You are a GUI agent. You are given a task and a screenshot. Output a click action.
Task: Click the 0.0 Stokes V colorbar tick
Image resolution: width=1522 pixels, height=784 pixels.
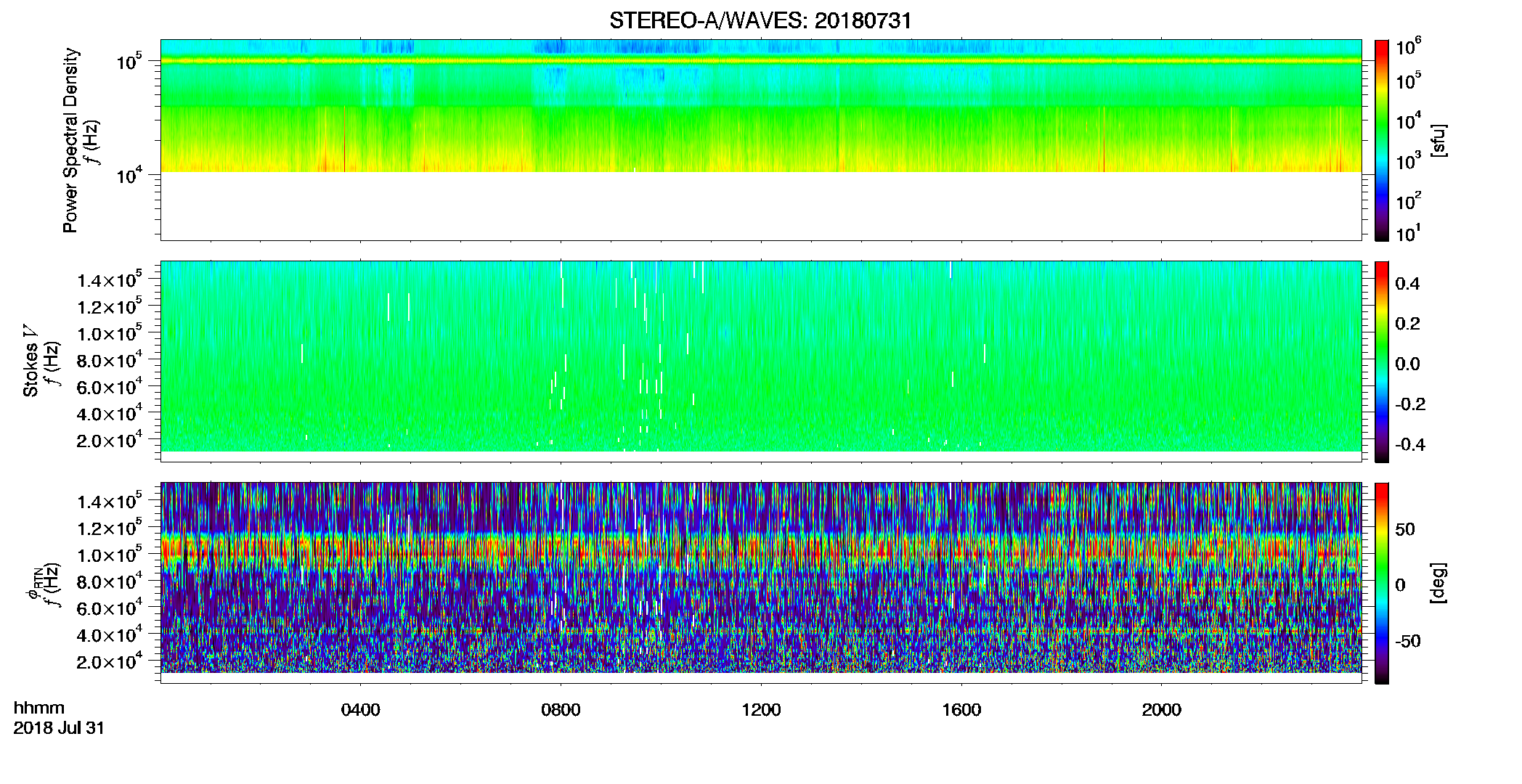click(x=1407, y=364)
